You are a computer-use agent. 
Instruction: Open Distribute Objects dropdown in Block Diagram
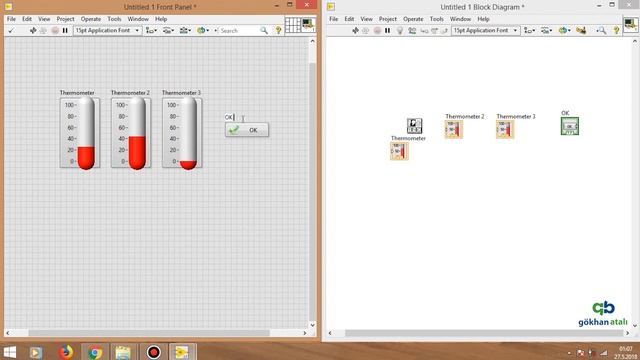pyautogui.click(x=546, y=31)
